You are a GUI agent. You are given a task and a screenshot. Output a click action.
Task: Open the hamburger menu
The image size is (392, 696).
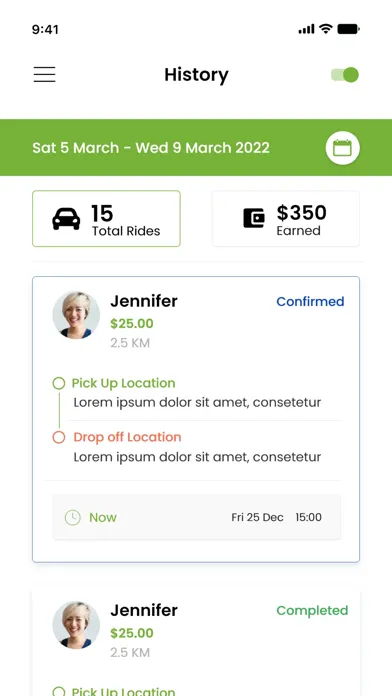pos(44,75)
